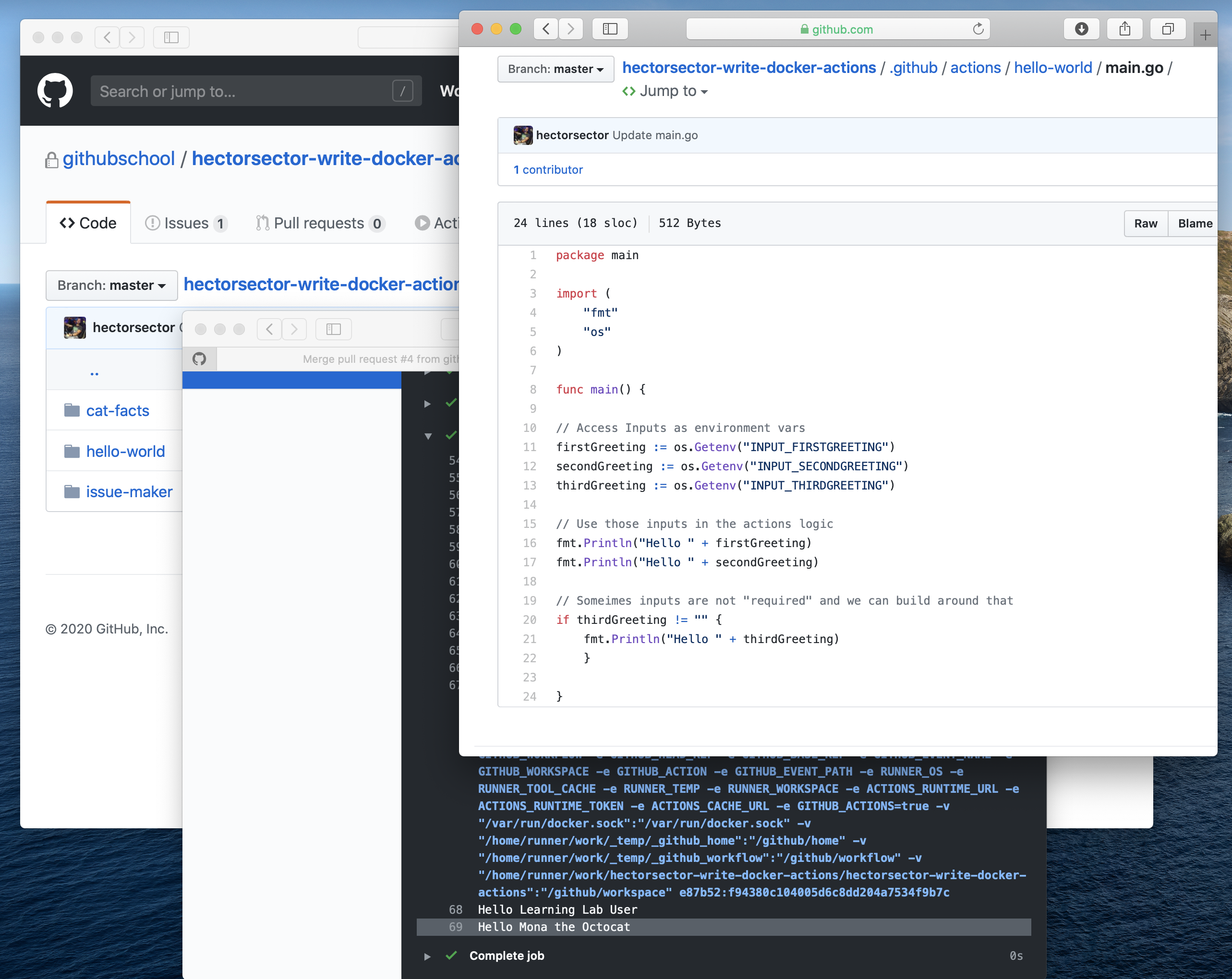
Task: View the Raw file of main.go
Action: (x=1146, y=223)
